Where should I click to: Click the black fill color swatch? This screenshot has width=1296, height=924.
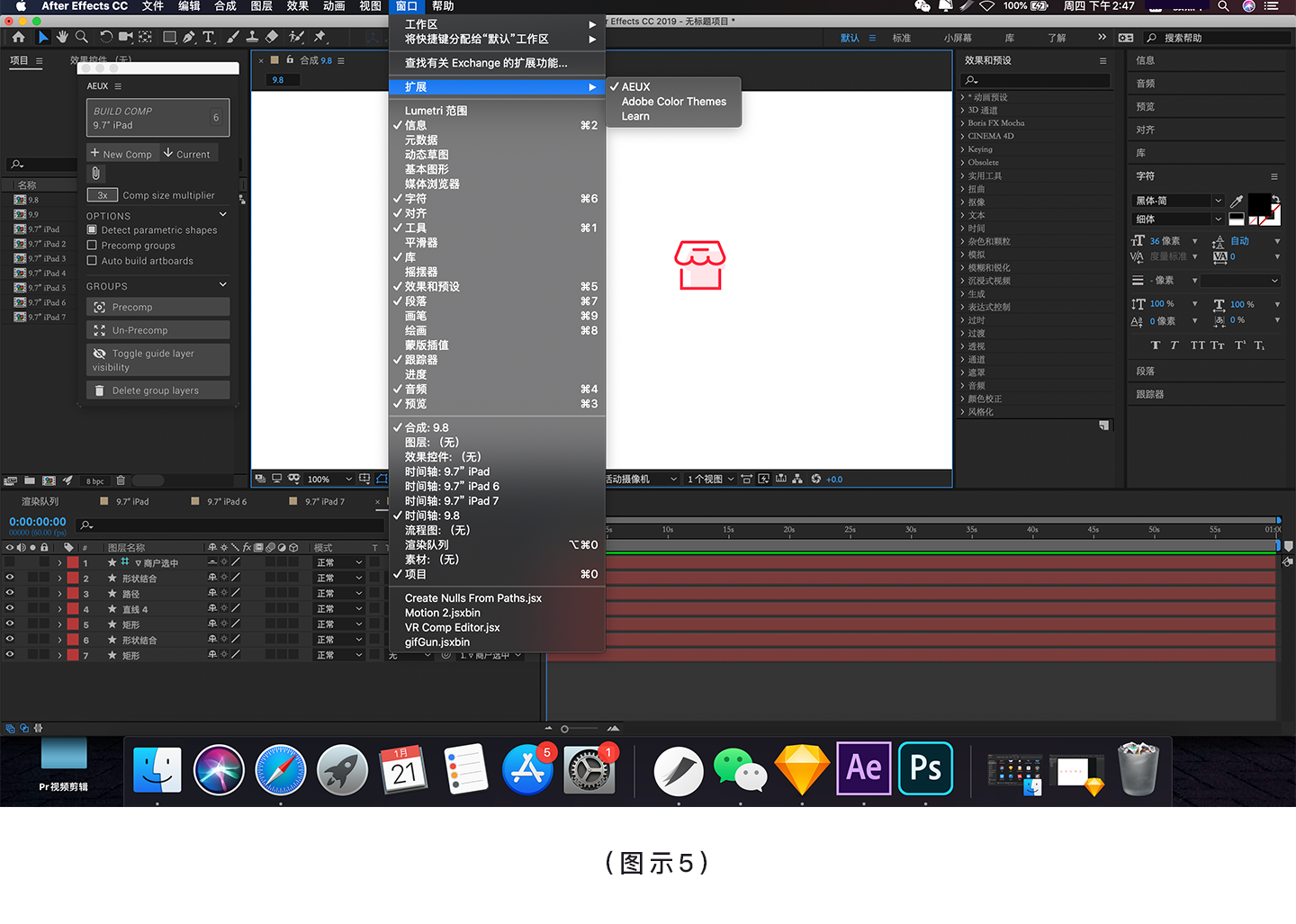1258,204
